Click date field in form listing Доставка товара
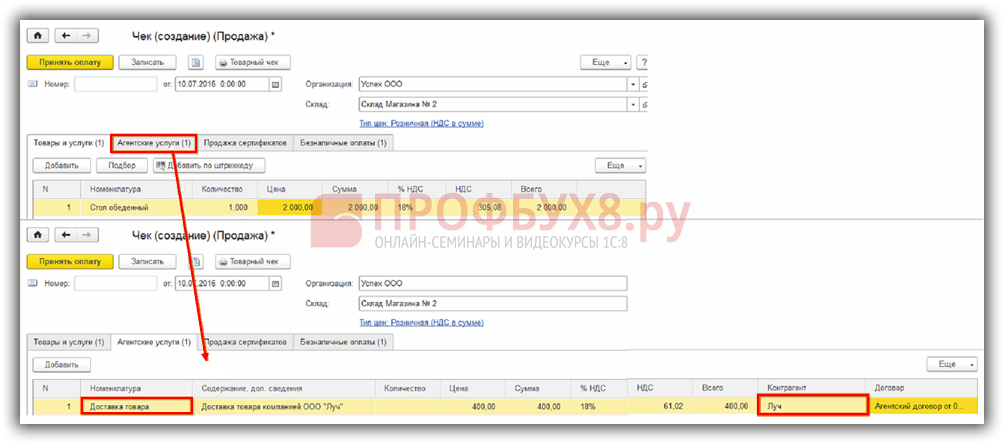The height and width of the screenshot is (444, 1004). tap(222, 283)
